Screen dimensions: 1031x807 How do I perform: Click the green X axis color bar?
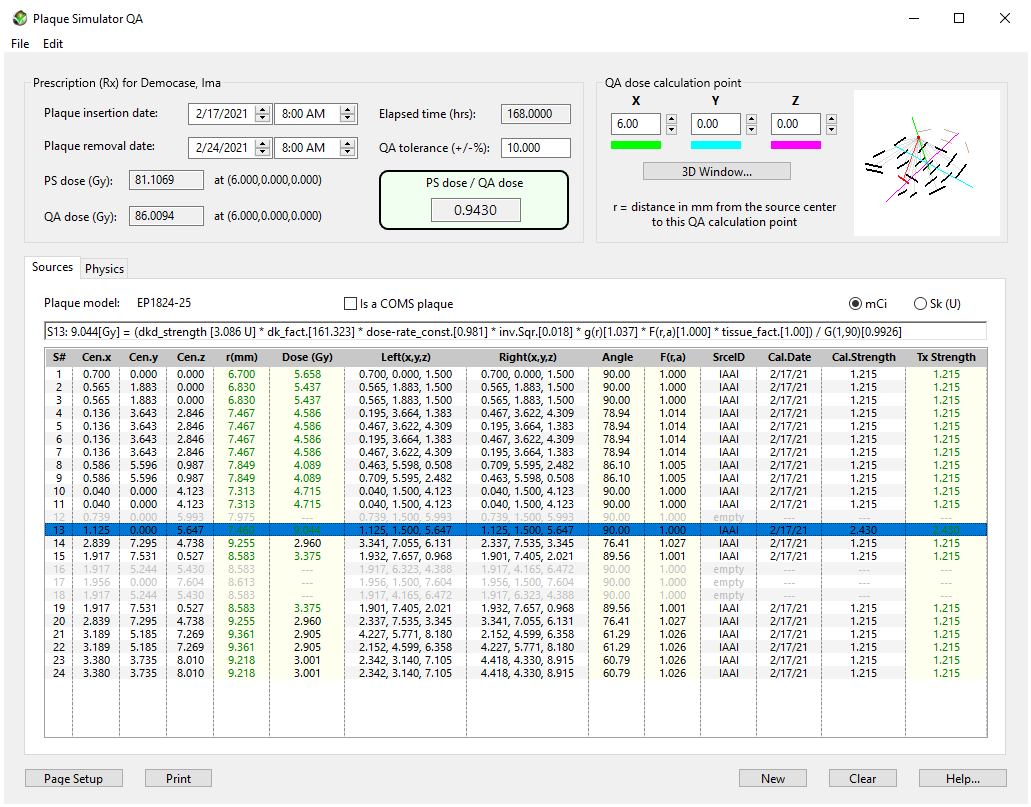pos(636,145)
